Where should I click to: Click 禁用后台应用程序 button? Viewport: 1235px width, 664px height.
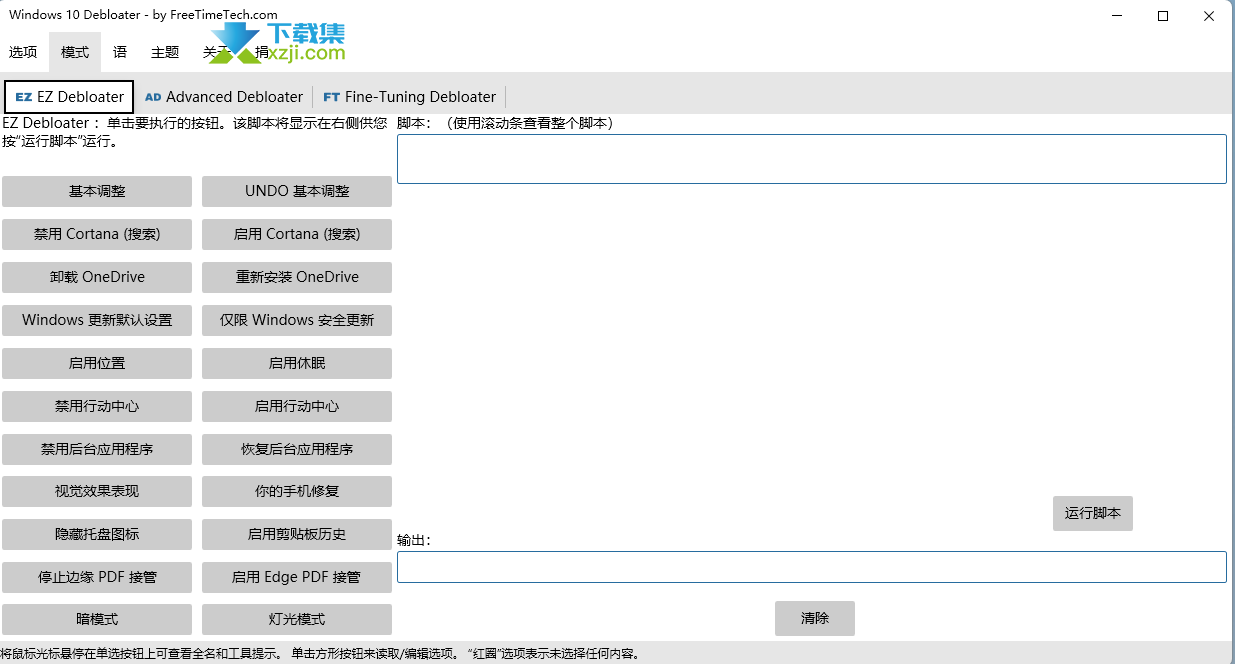click(97, 449)
